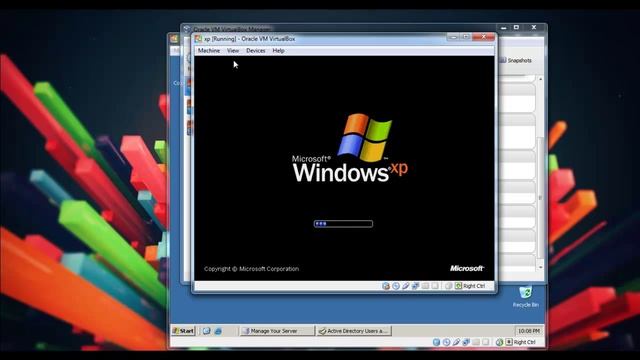Click network adapter icon in xp VM status bar
Screen dimensions: 640x360
click(415, 286)
